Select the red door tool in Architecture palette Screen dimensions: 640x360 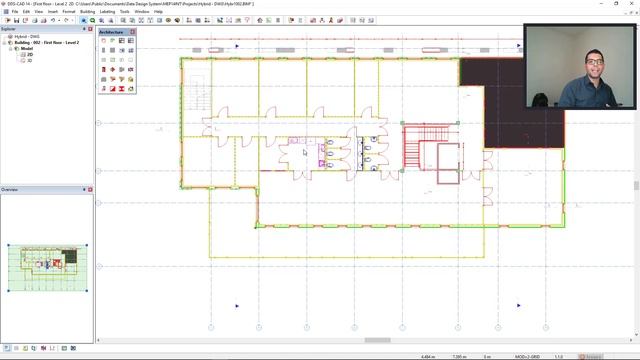[x=104, y=69]
